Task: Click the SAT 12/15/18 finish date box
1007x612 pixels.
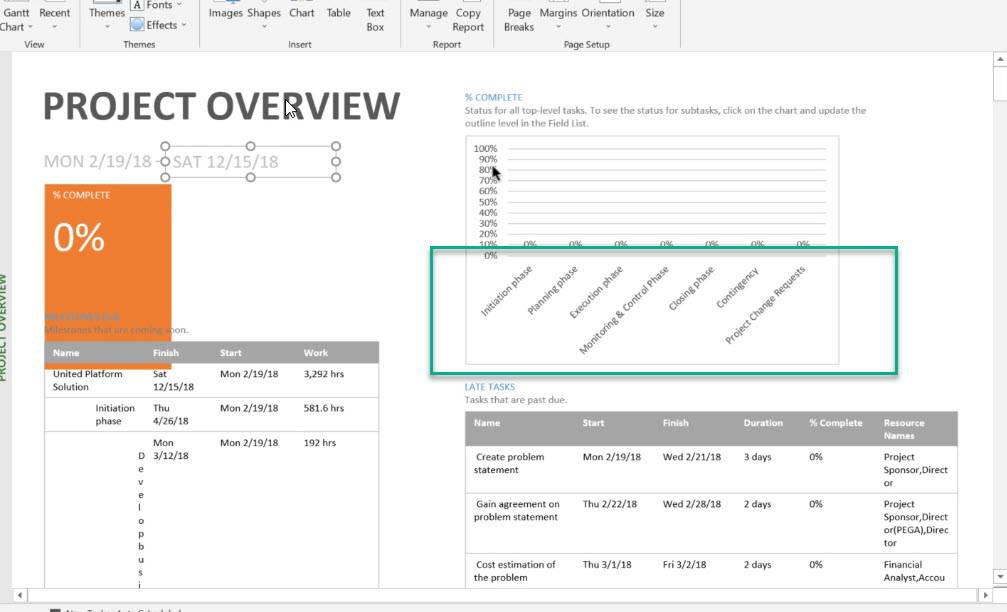Action: point(250,162)
